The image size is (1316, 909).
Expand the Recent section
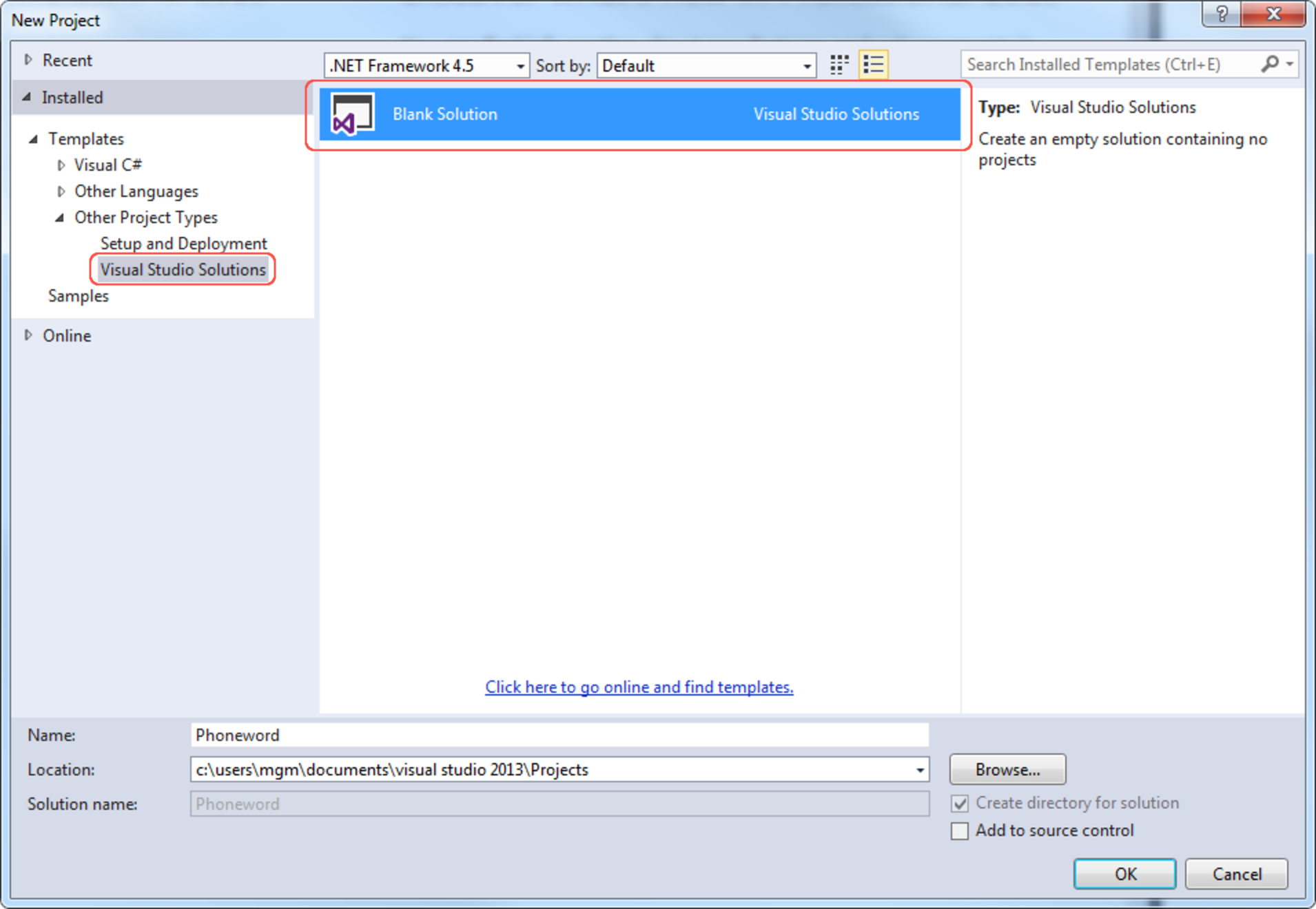28,60
